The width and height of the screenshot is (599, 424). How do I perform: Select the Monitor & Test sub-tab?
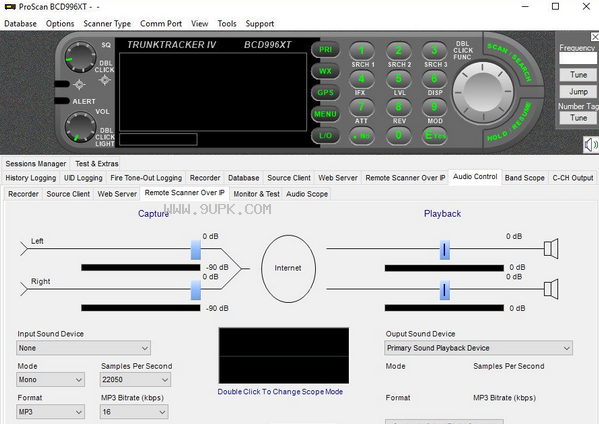(256, 194)
